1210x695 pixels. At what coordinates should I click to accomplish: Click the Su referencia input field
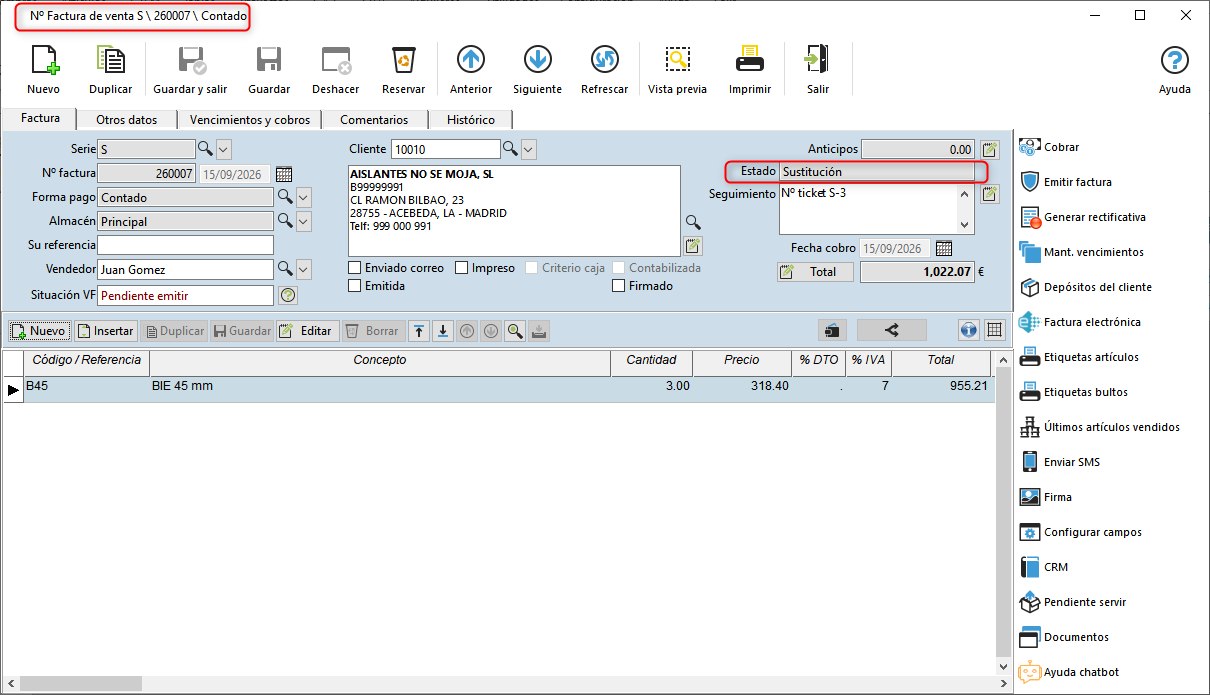[185, 245]
